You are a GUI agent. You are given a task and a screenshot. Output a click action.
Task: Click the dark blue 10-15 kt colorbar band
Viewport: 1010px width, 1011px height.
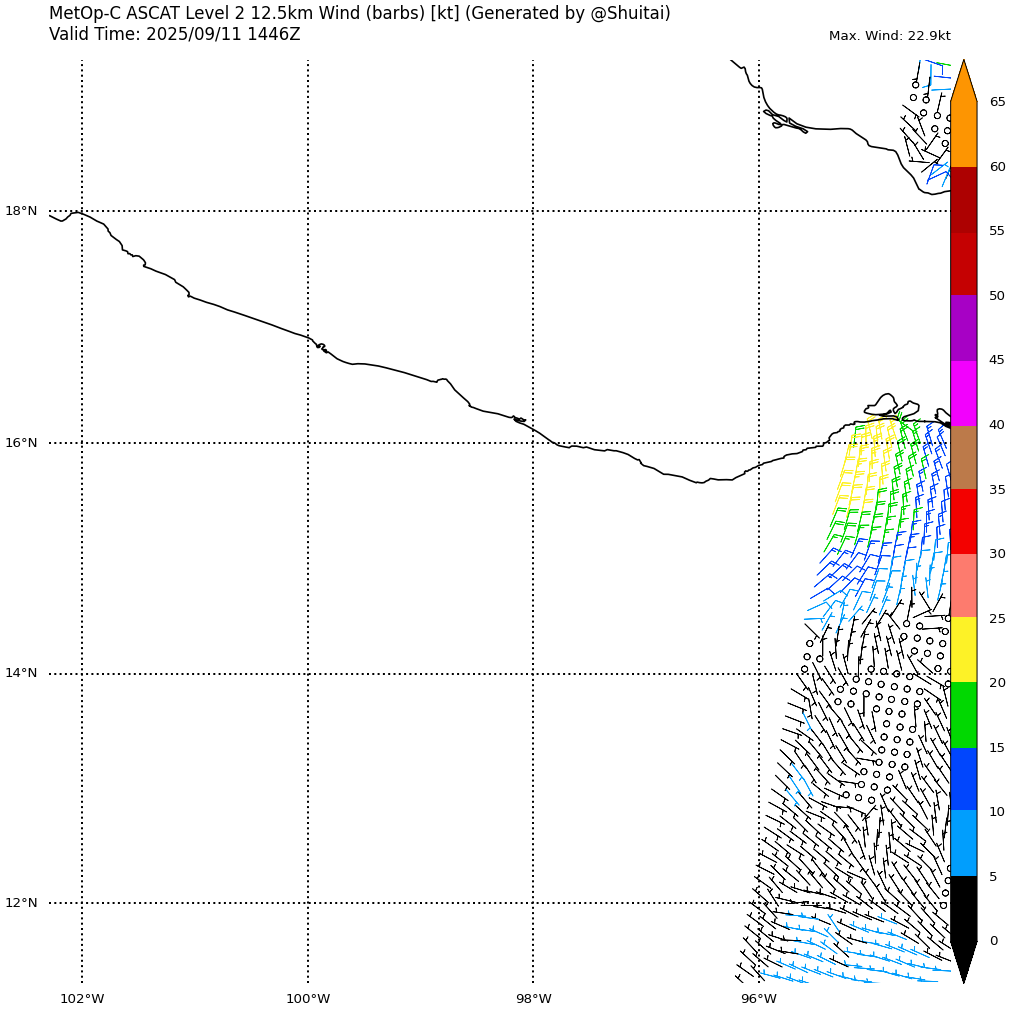click(964, 780)
